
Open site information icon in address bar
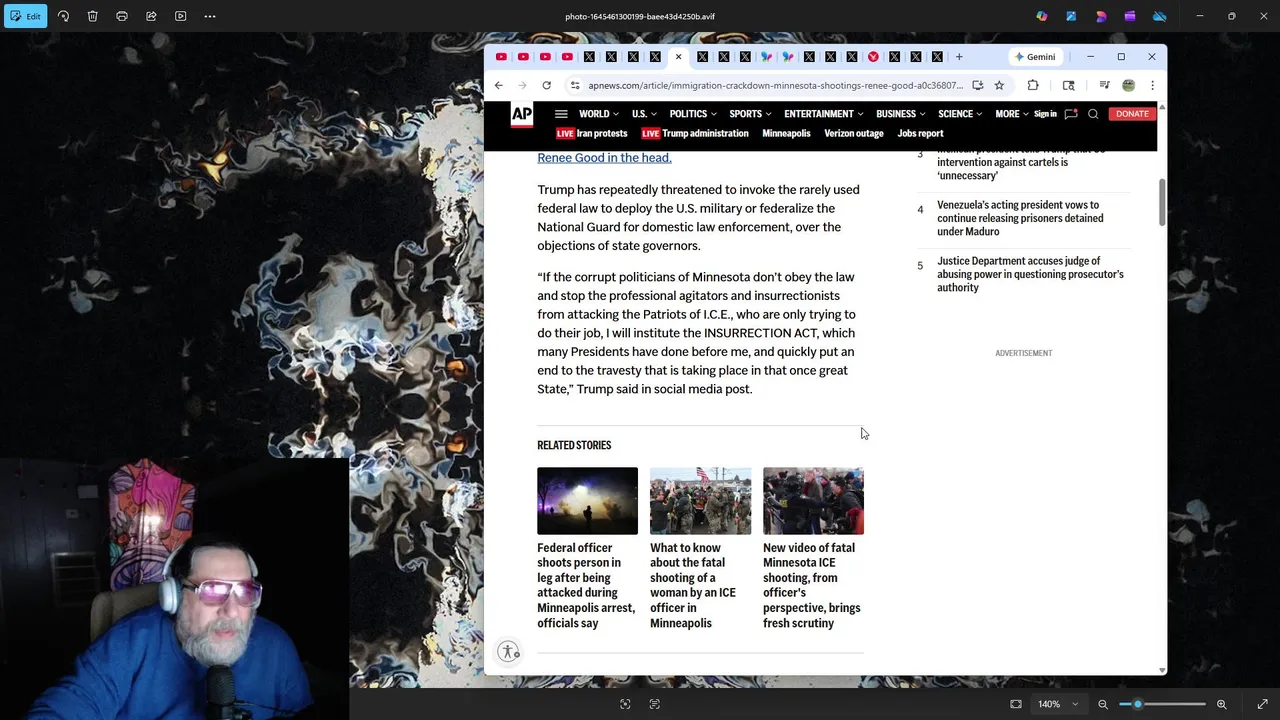click(x=575, y=85)
